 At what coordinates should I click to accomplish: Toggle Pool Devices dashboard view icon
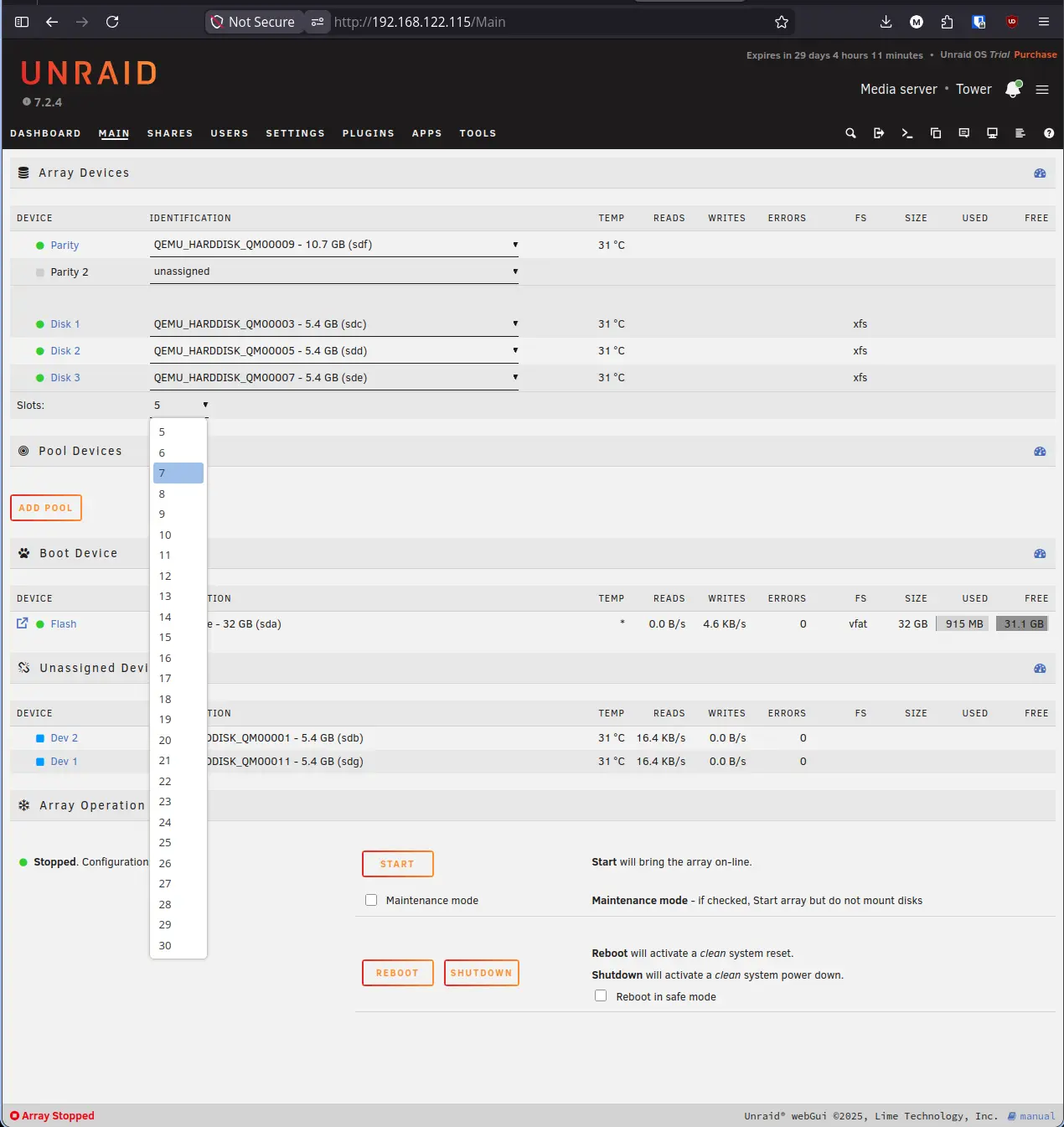point(1040,452)
